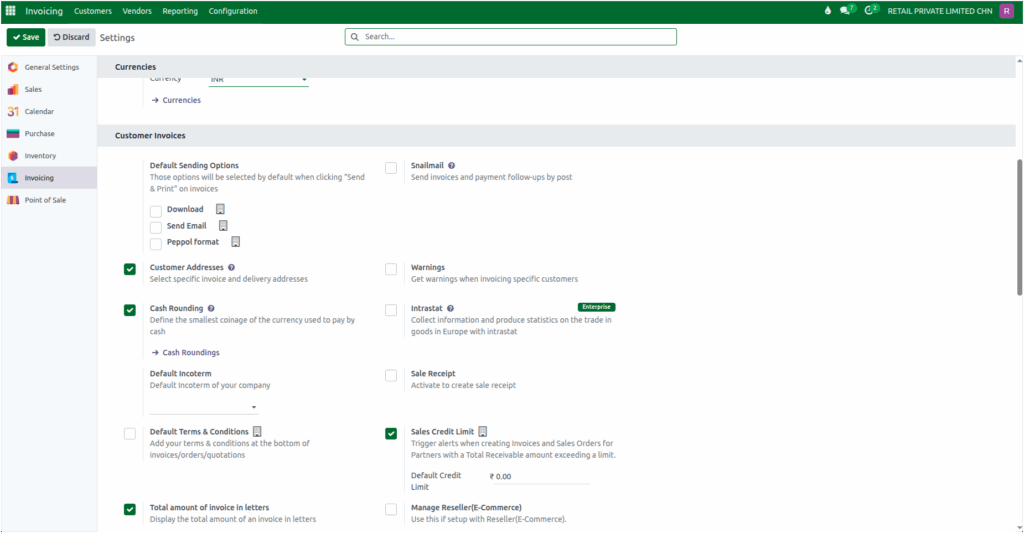Viewport: 1024px width, 533px height.
Task: Click company icon next to Default Terms & Conditions
Action: click(x=257, y=432)
